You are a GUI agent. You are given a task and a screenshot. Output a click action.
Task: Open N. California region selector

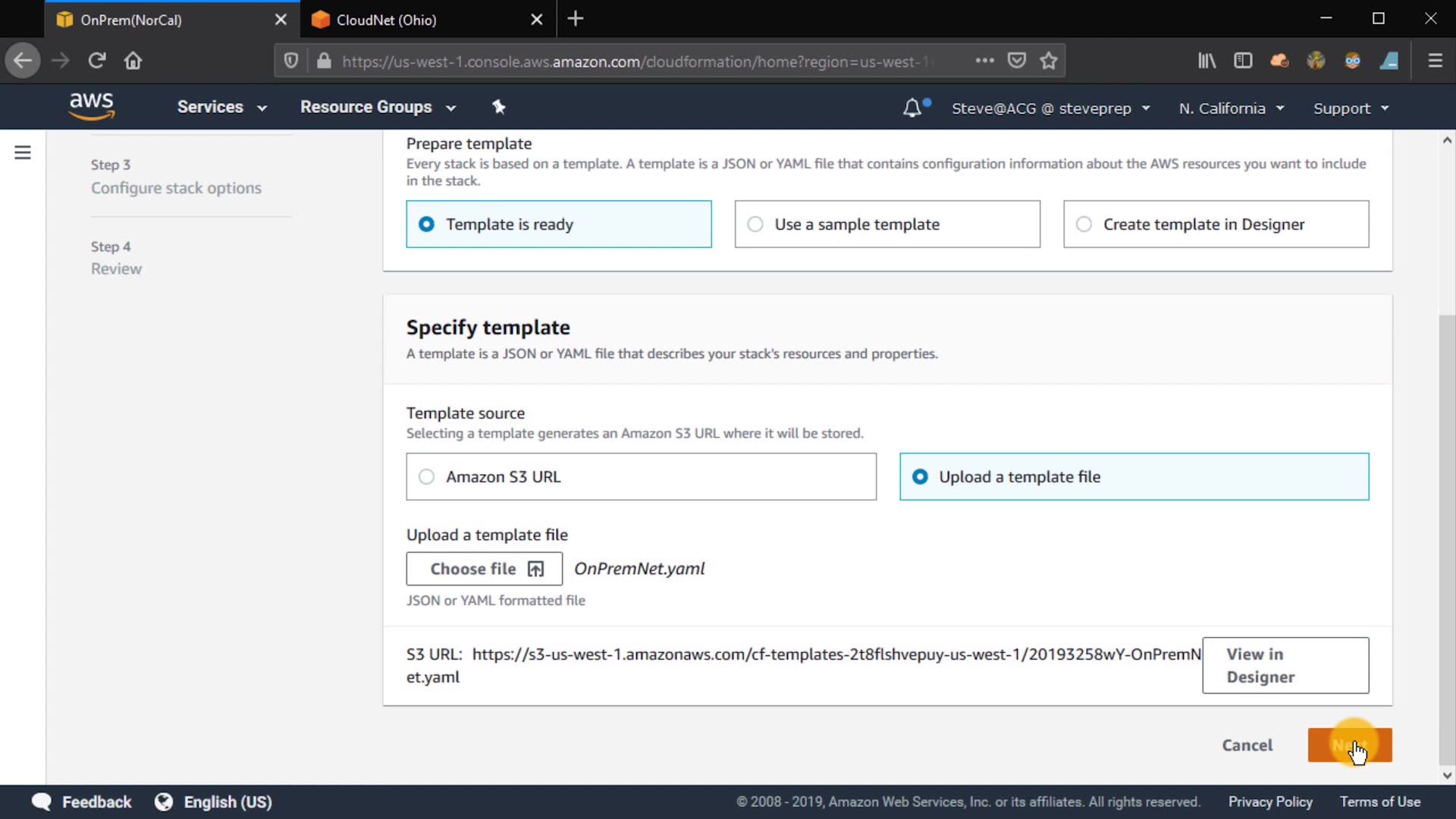pyautogui.click(x=1231, y=108)
